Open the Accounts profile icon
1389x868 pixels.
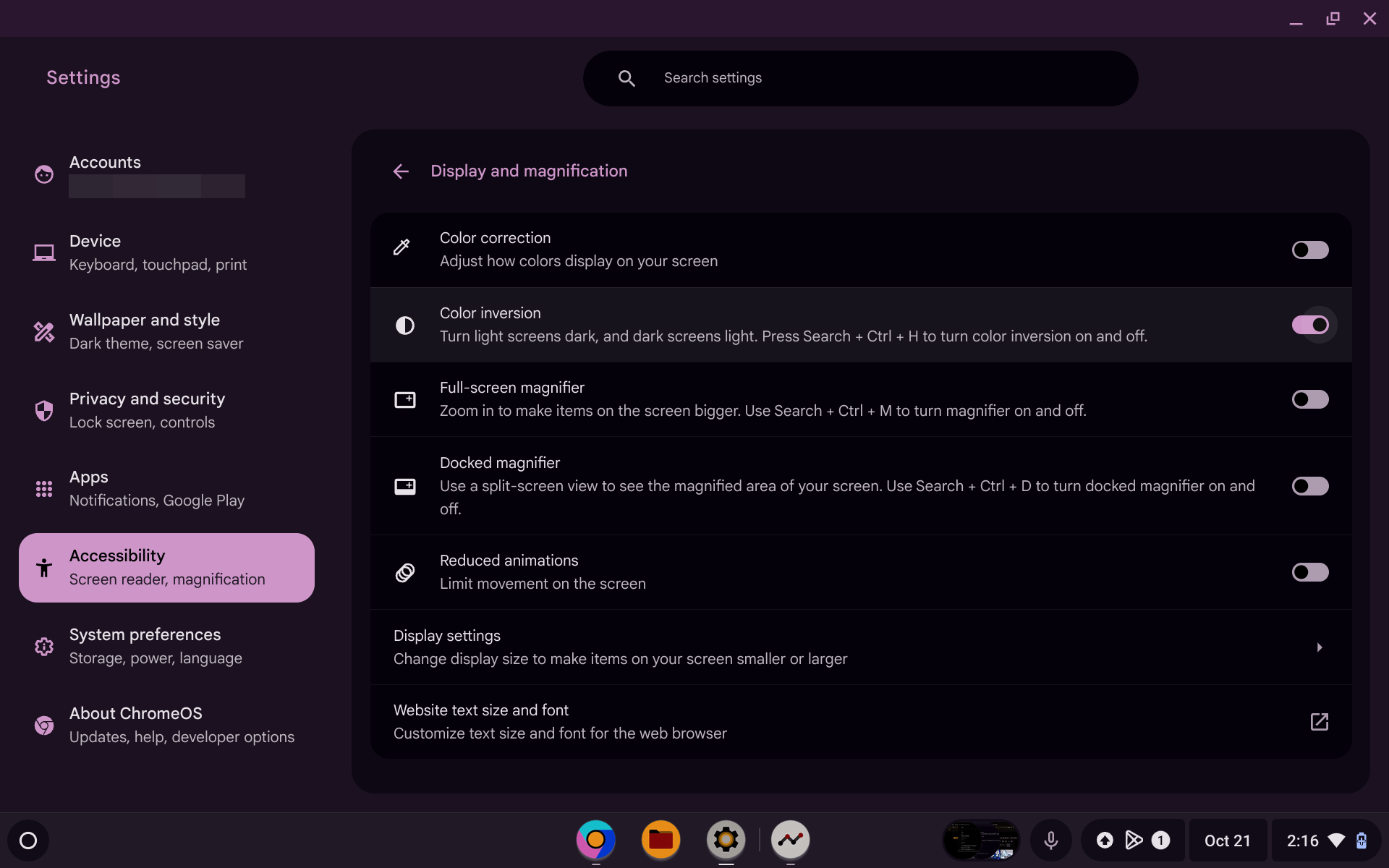pos(43,174)
